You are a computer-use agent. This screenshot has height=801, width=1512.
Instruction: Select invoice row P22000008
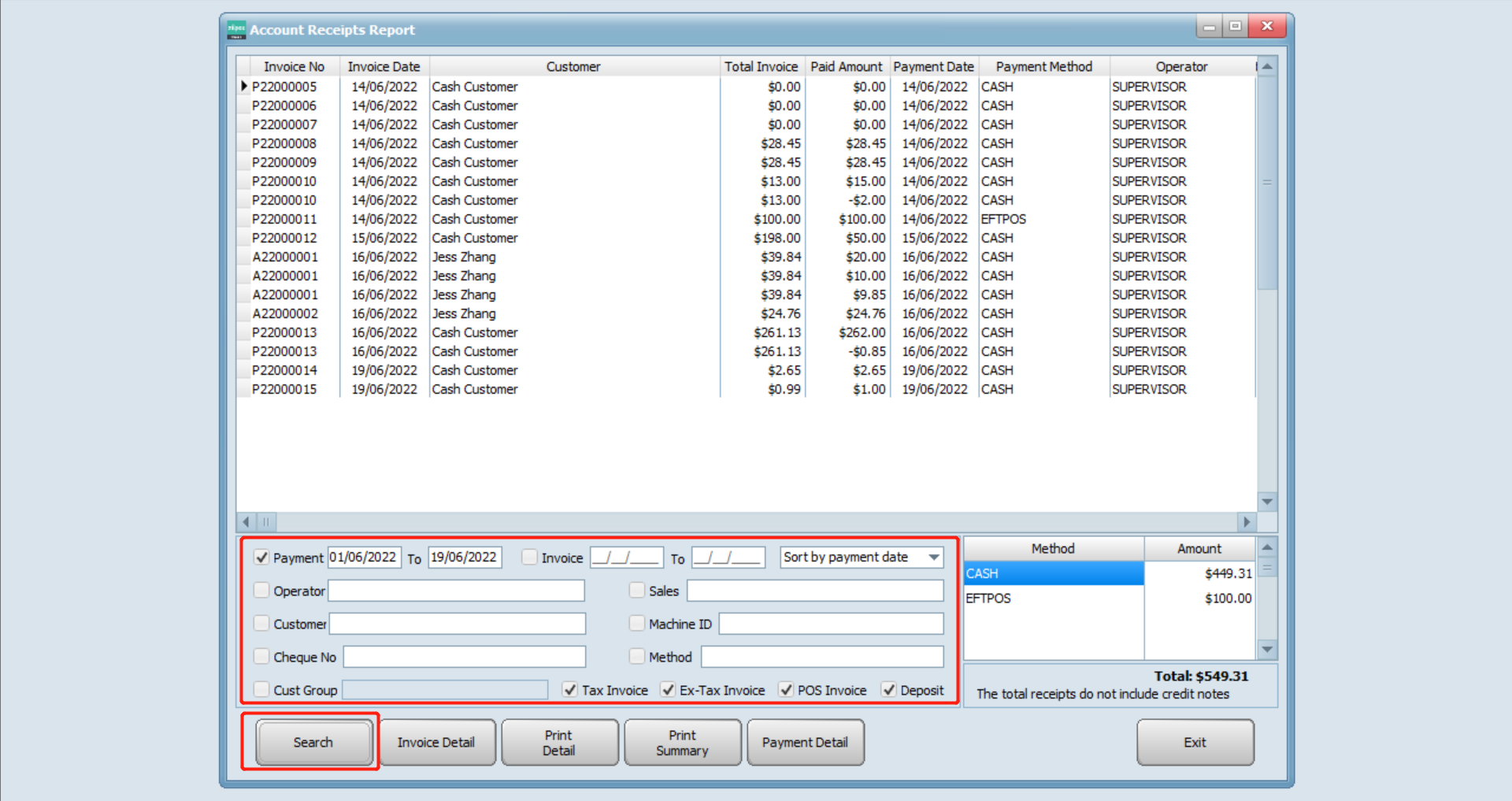745,143
